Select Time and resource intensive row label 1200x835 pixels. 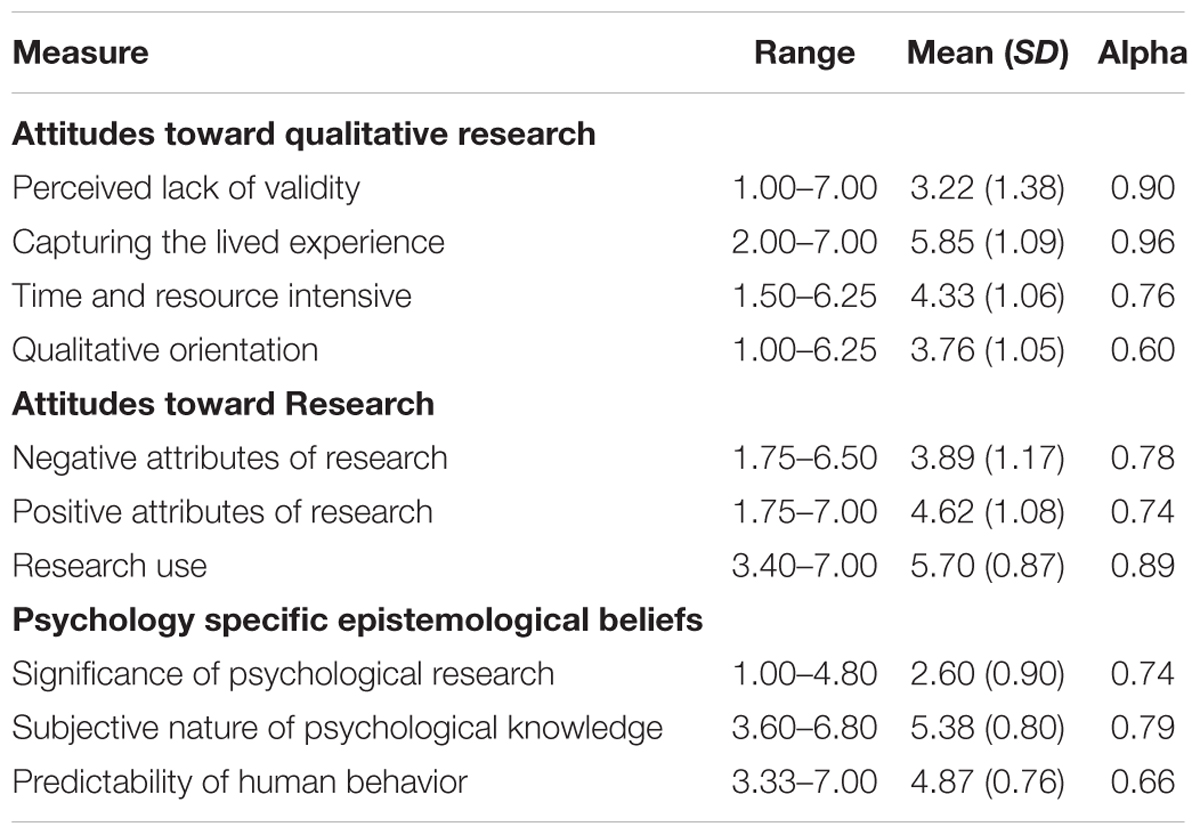click(212, 295)
